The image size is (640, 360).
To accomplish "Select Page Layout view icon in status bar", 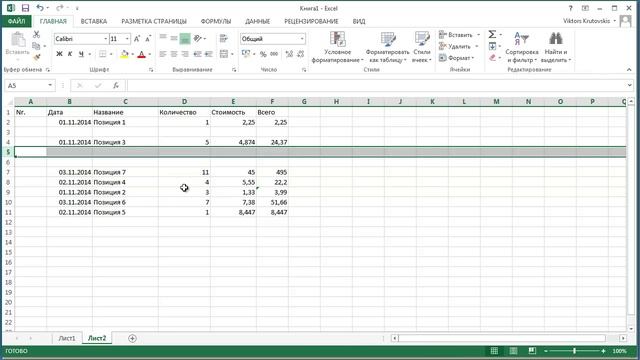I will pos(513,351).
